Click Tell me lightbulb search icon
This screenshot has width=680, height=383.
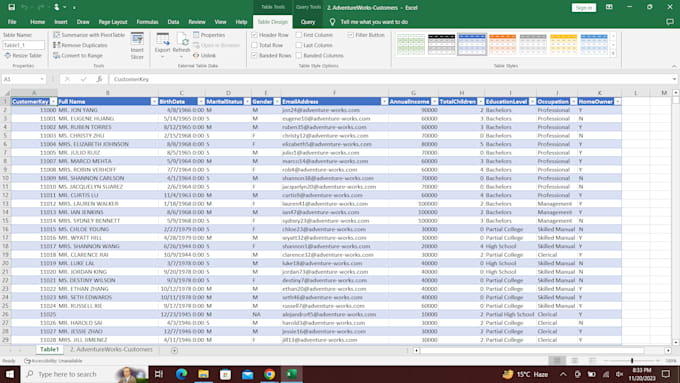coord(332,22)
